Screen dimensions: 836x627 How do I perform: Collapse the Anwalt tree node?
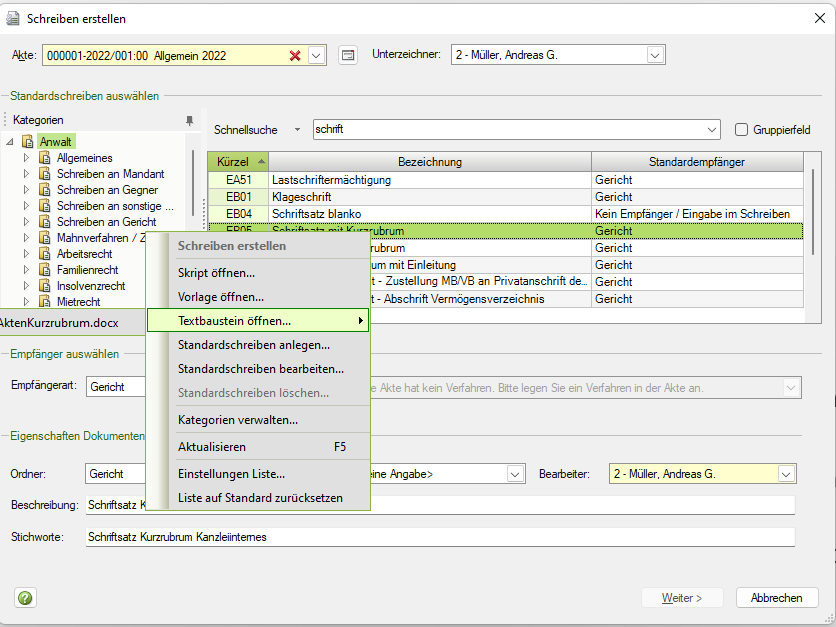(10, 142)
